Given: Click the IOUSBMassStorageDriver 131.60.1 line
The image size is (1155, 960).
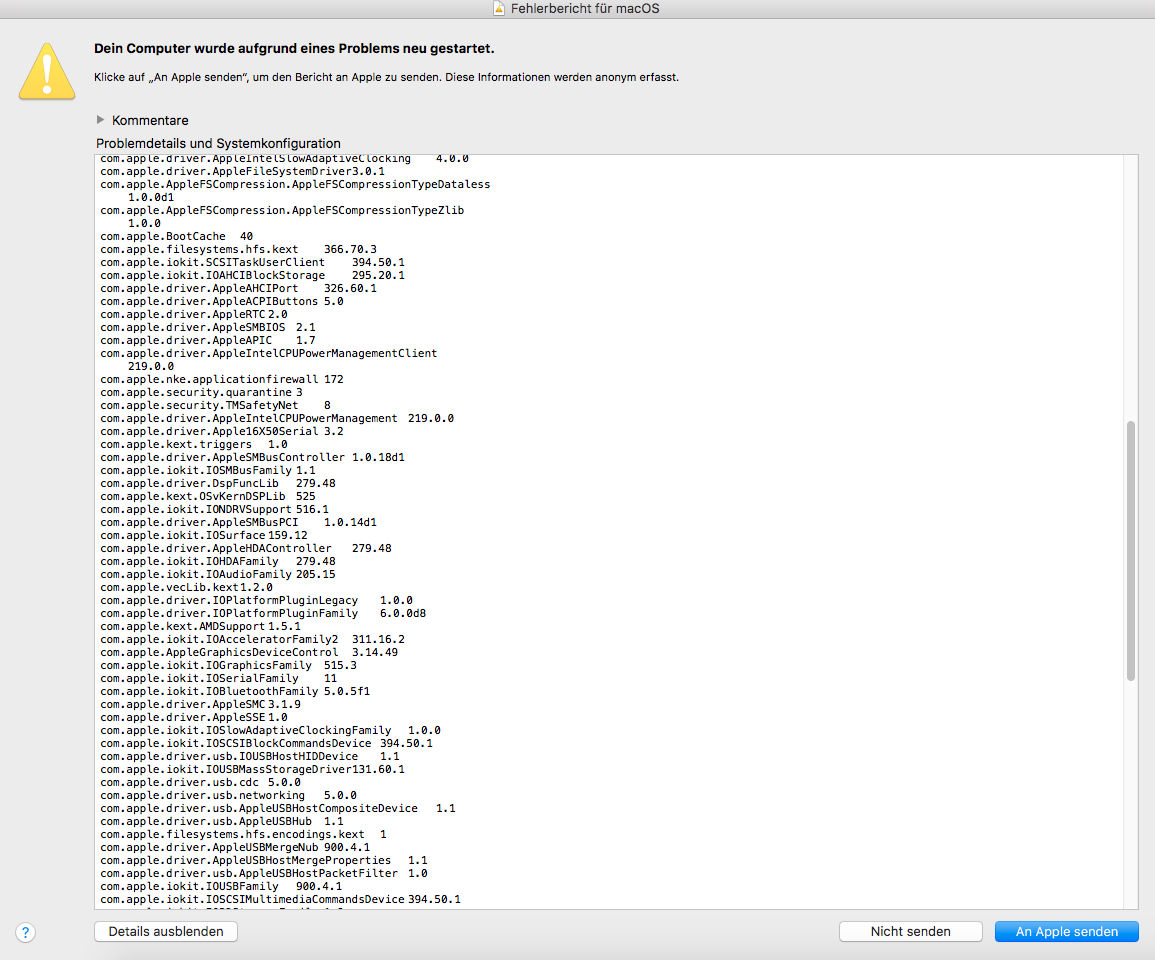Looking at the screenshot, I should pos(253,770).
